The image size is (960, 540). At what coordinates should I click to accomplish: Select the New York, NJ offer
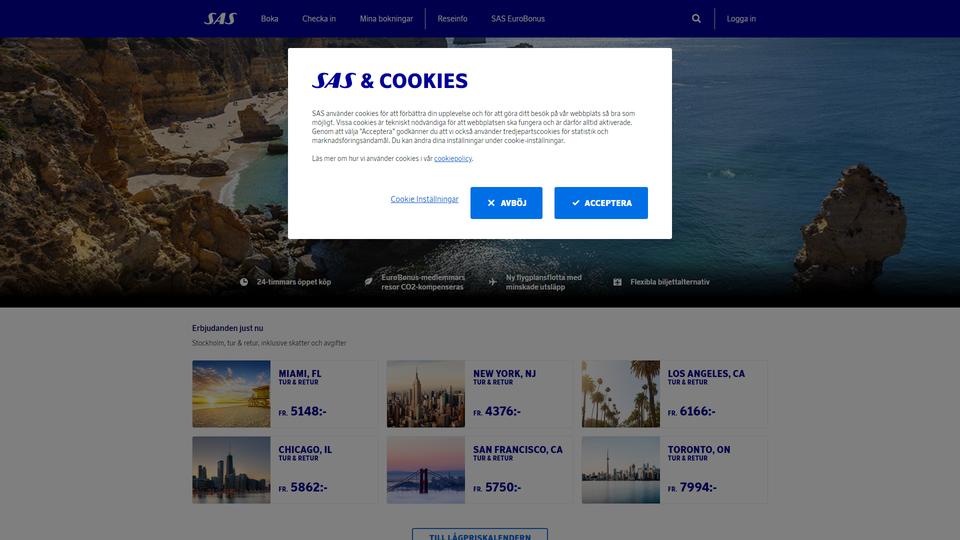479,394
